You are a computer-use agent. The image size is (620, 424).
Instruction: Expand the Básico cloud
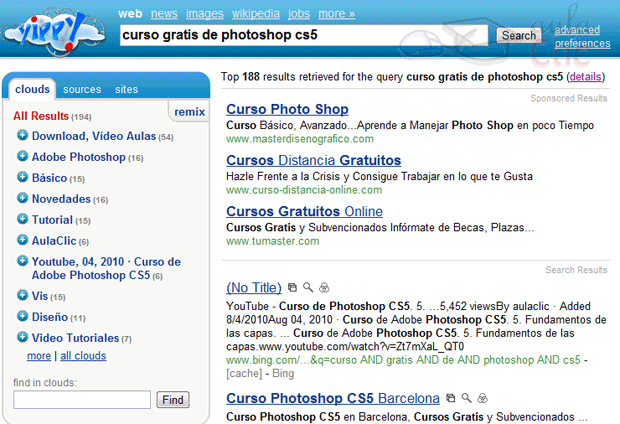[23, 177]
